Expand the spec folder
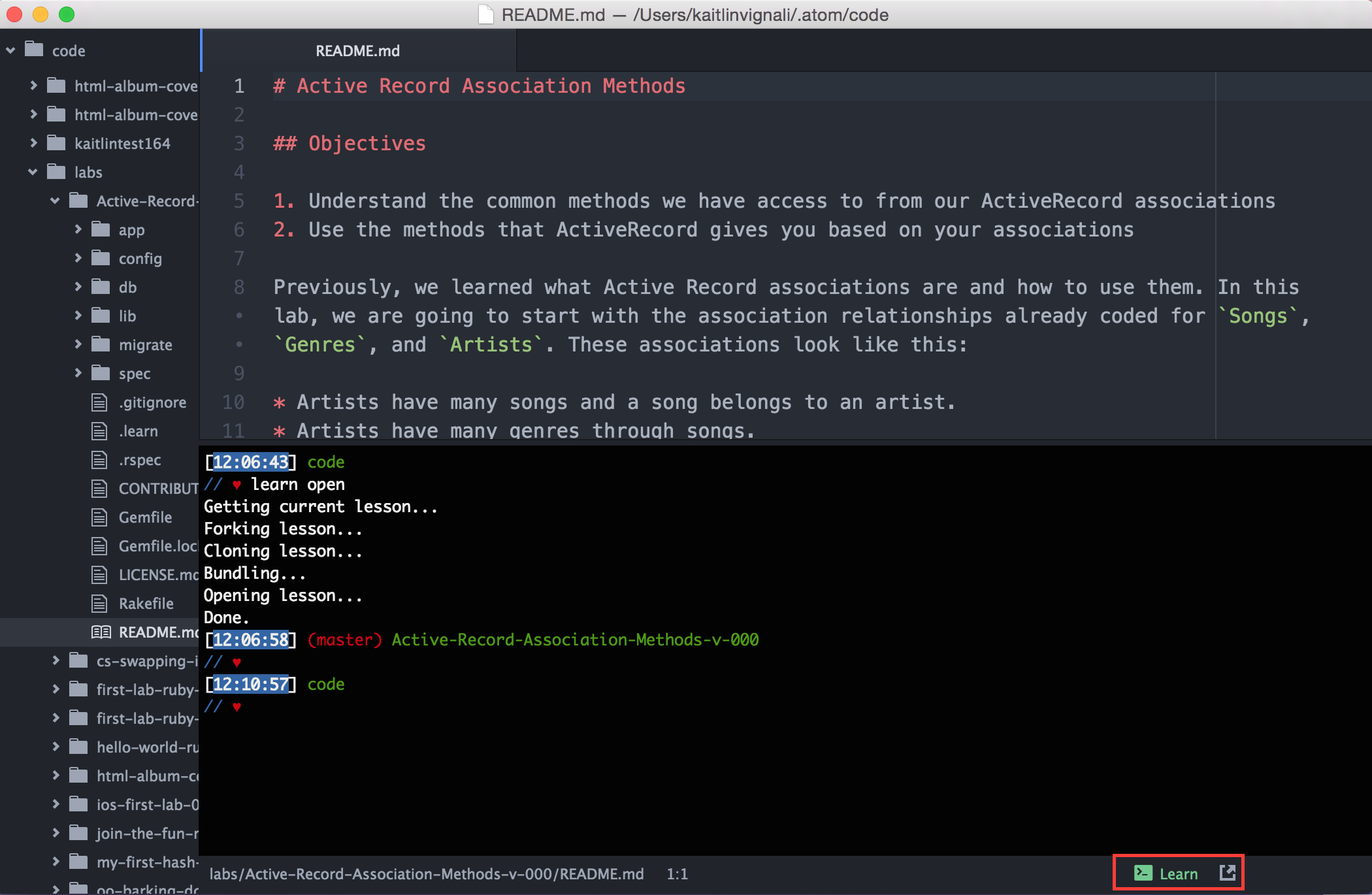 (78, 373)
